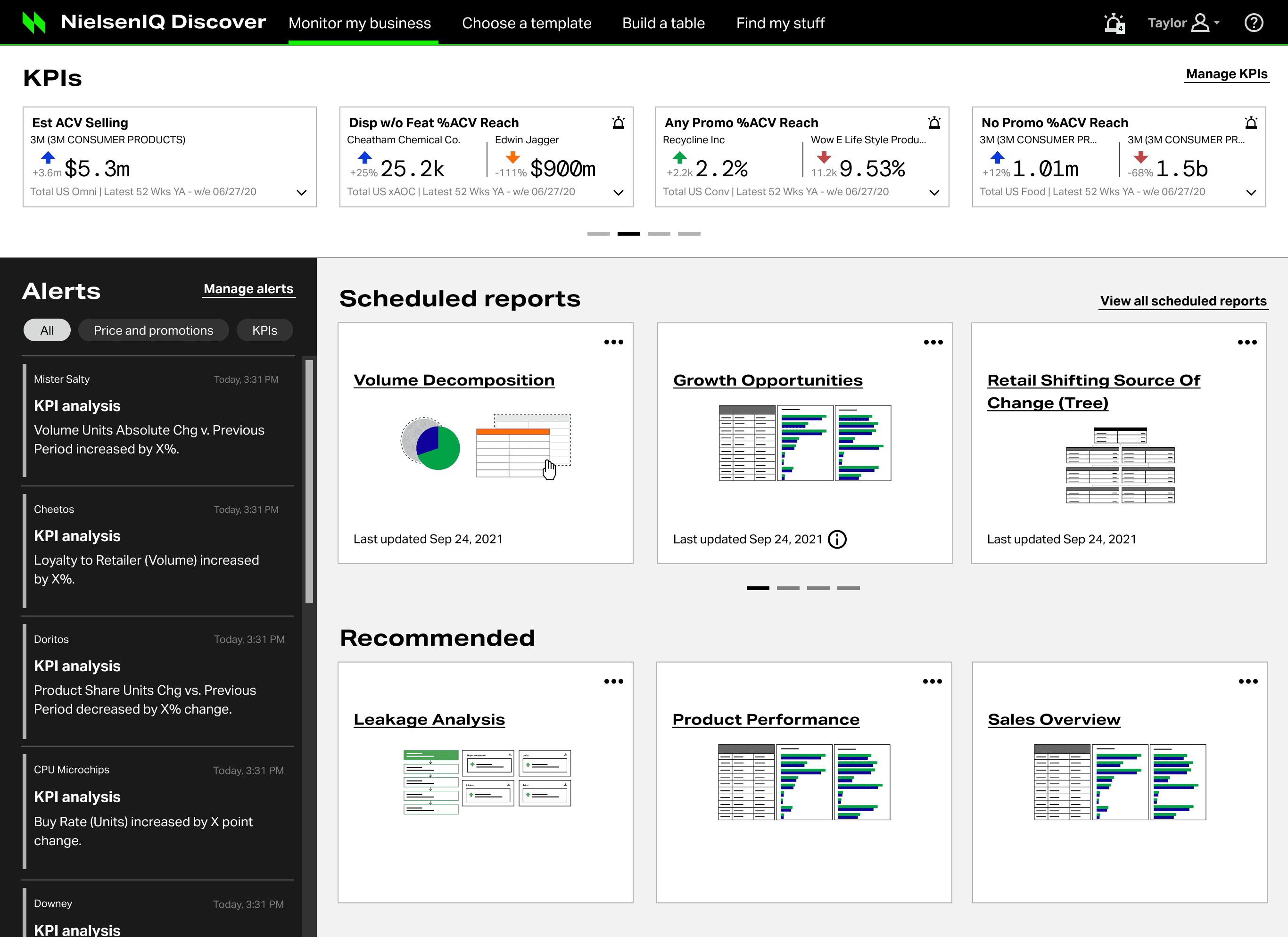Viewport: 1288px width, 937px height.
Task: Click the Manage KPIs link
Action: 1227,74
